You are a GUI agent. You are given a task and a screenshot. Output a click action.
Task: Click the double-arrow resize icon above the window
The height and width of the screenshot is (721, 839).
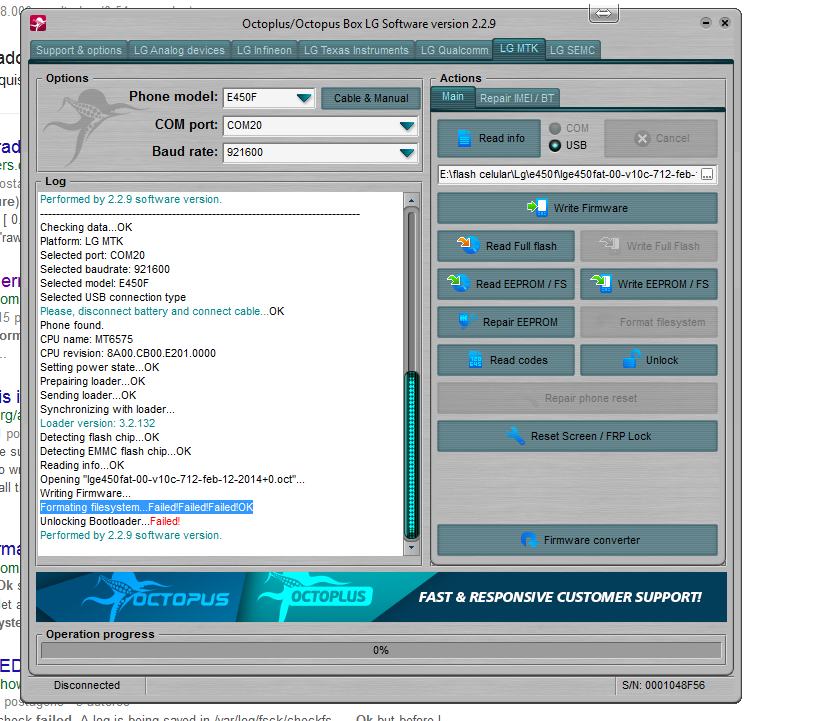(604, 13)
